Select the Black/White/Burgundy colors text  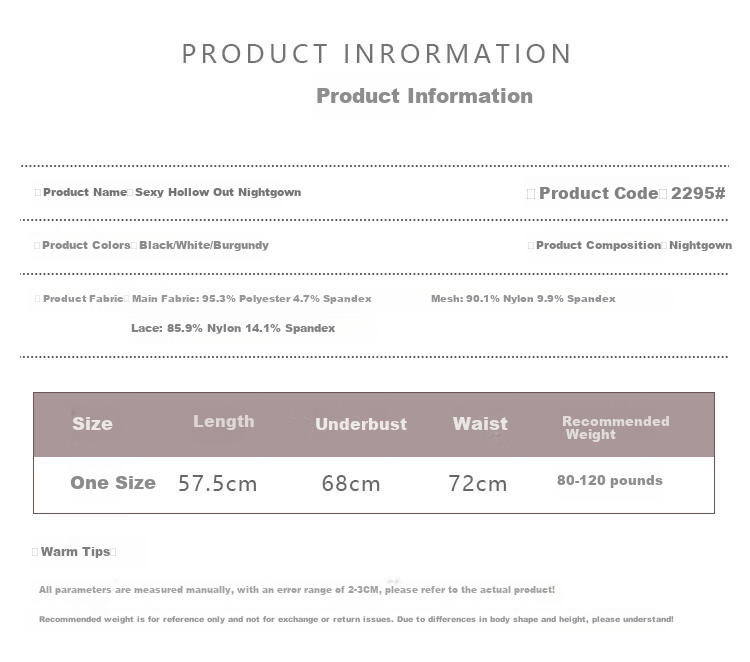coord(204,245)
